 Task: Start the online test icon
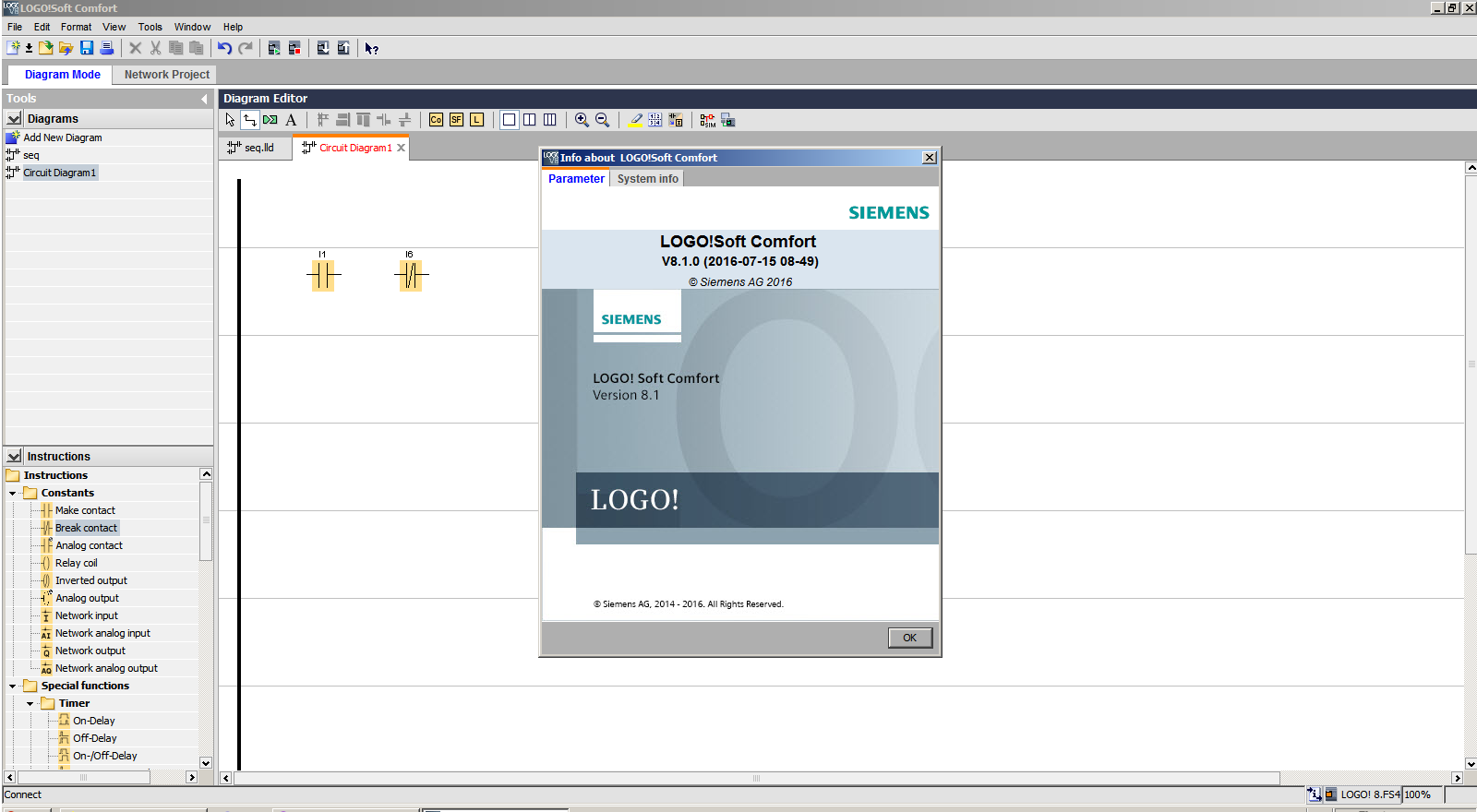(727, 120)
